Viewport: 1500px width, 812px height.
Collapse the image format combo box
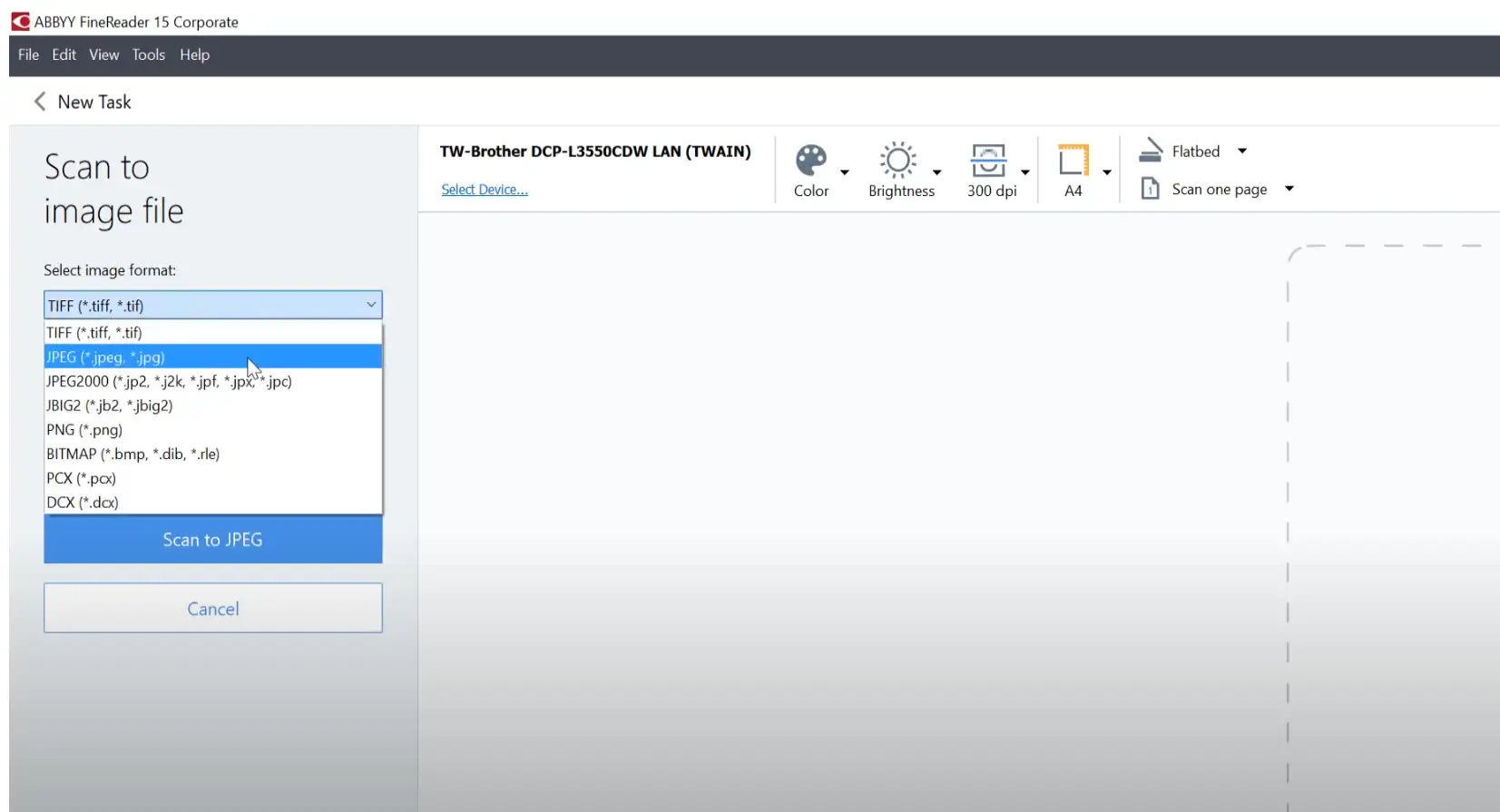tap(371, 305)
